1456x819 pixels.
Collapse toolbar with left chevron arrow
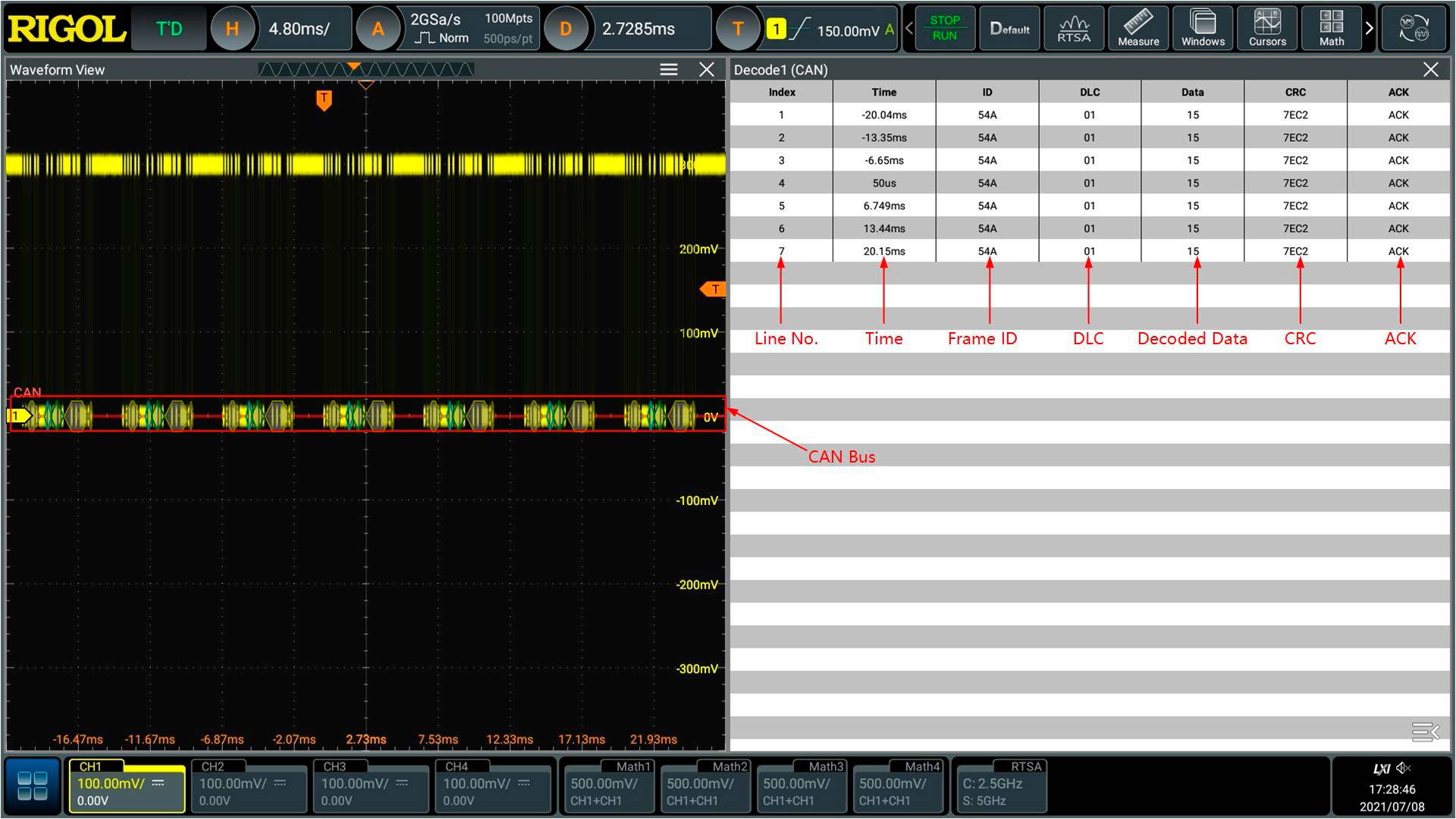click(x=908, y=29)
